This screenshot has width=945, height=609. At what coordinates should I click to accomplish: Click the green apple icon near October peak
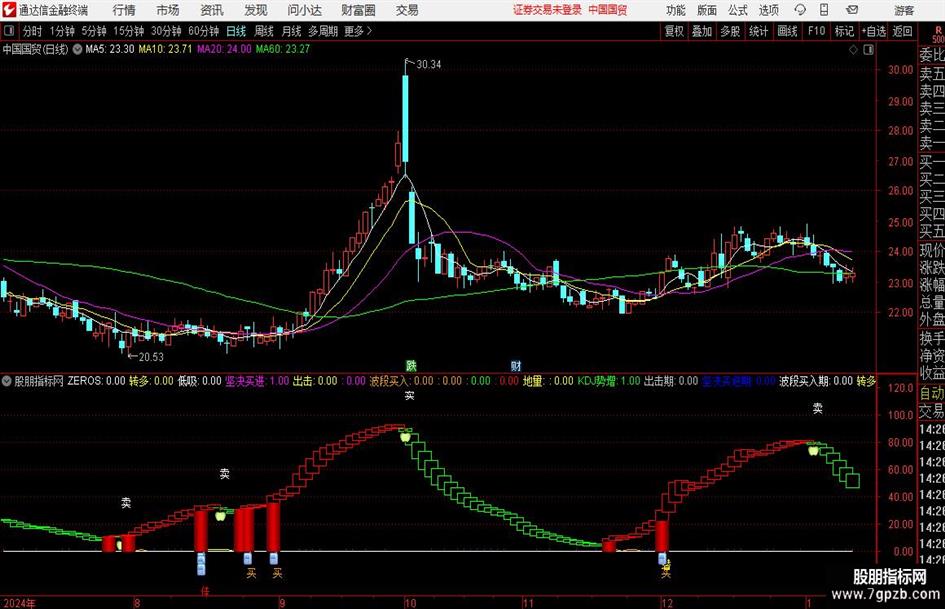click(406, 436)
